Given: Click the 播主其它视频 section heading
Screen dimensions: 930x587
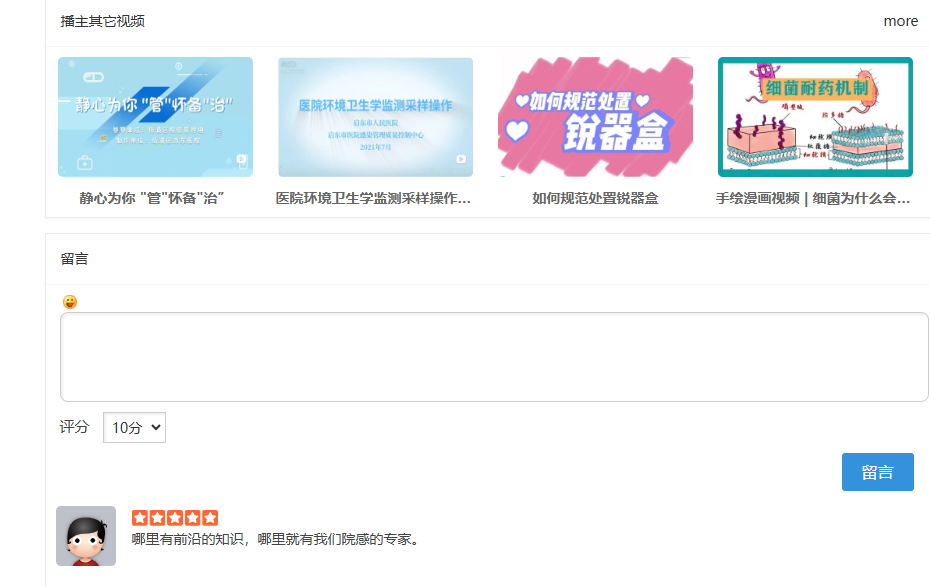Looking at the screenshot, I should tap(103, 21).
